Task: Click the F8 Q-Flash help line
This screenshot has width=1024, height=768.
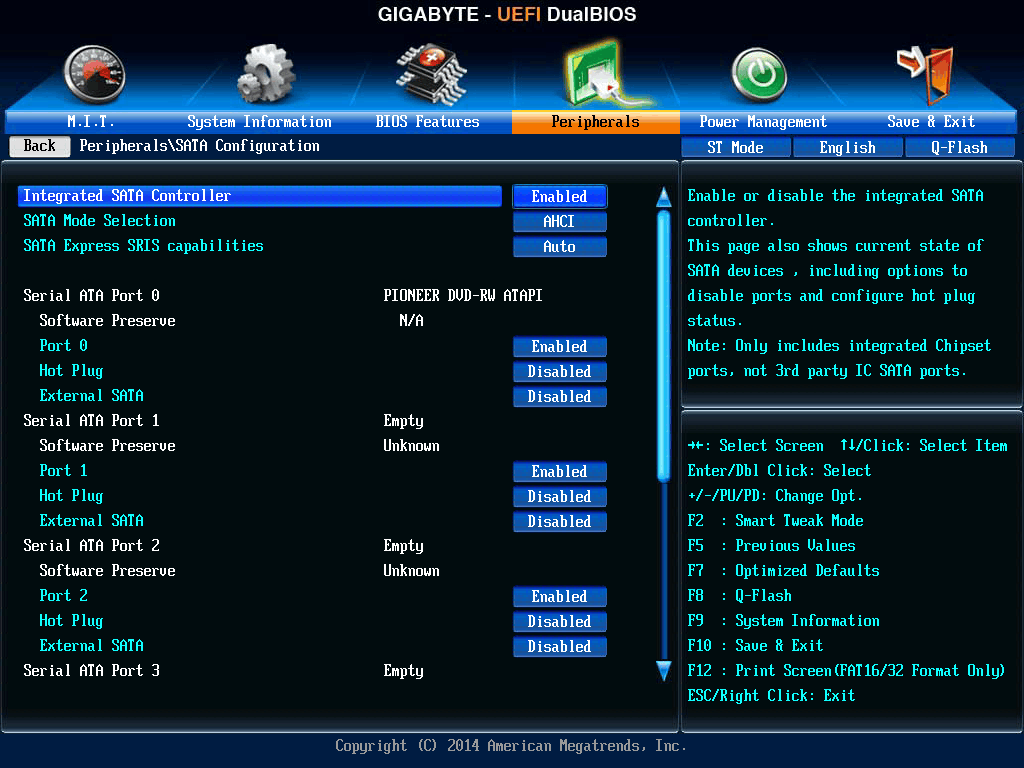Action: (x=739, y=596)
